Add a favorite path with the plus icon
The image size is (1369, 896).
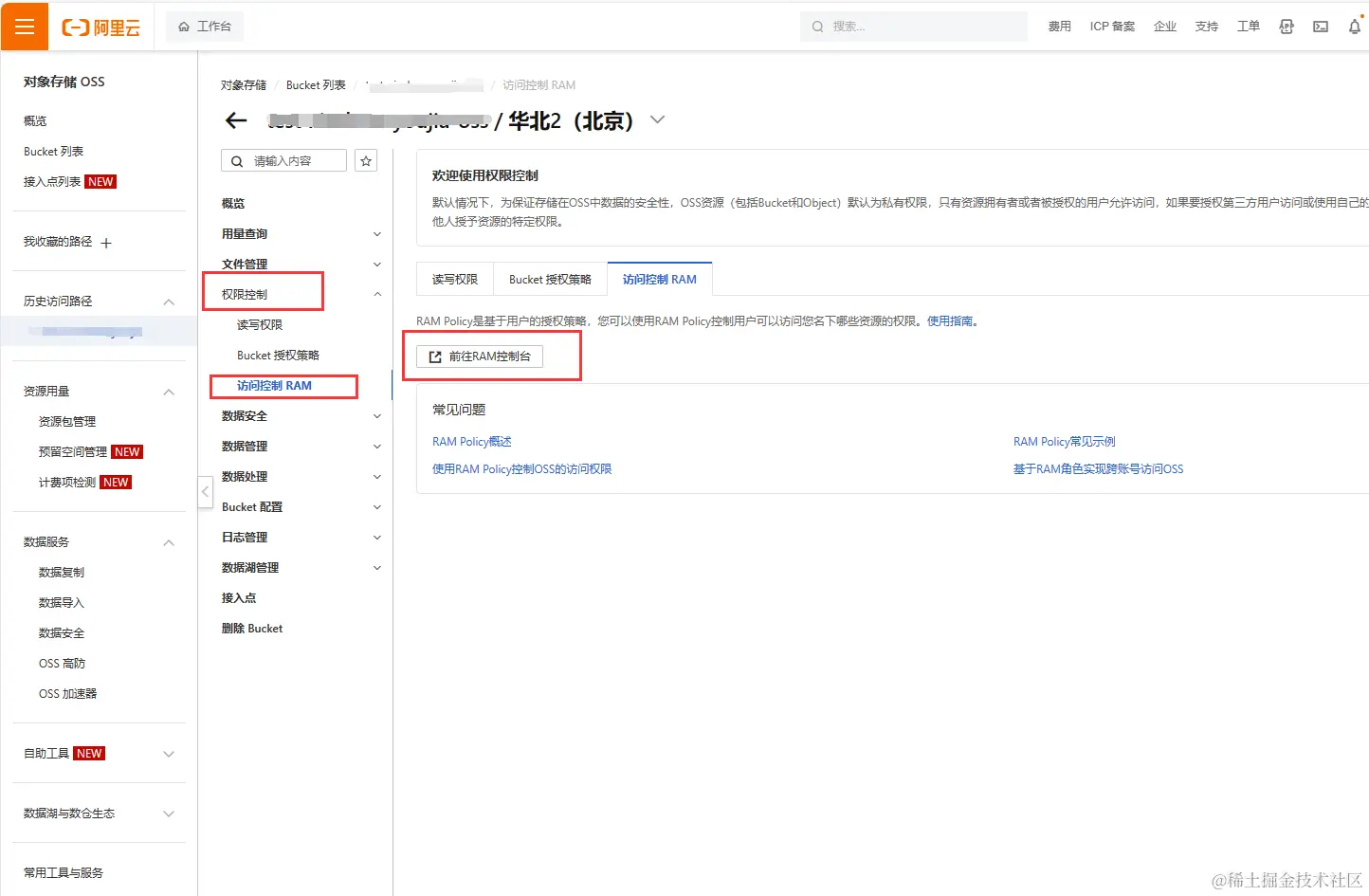click(x=106, y=243)
